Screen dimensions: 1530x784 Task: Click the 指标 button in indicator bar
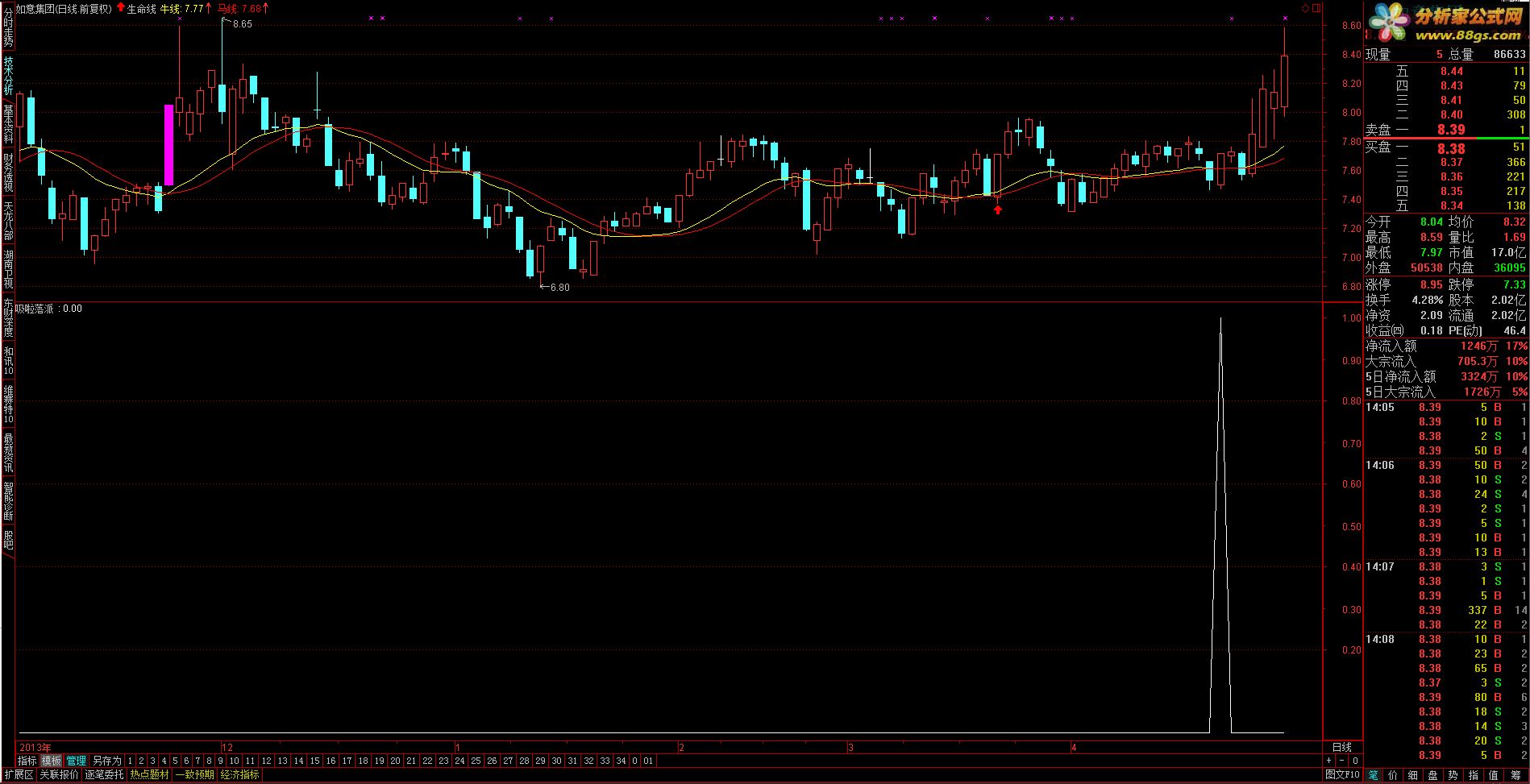(27, 761)
